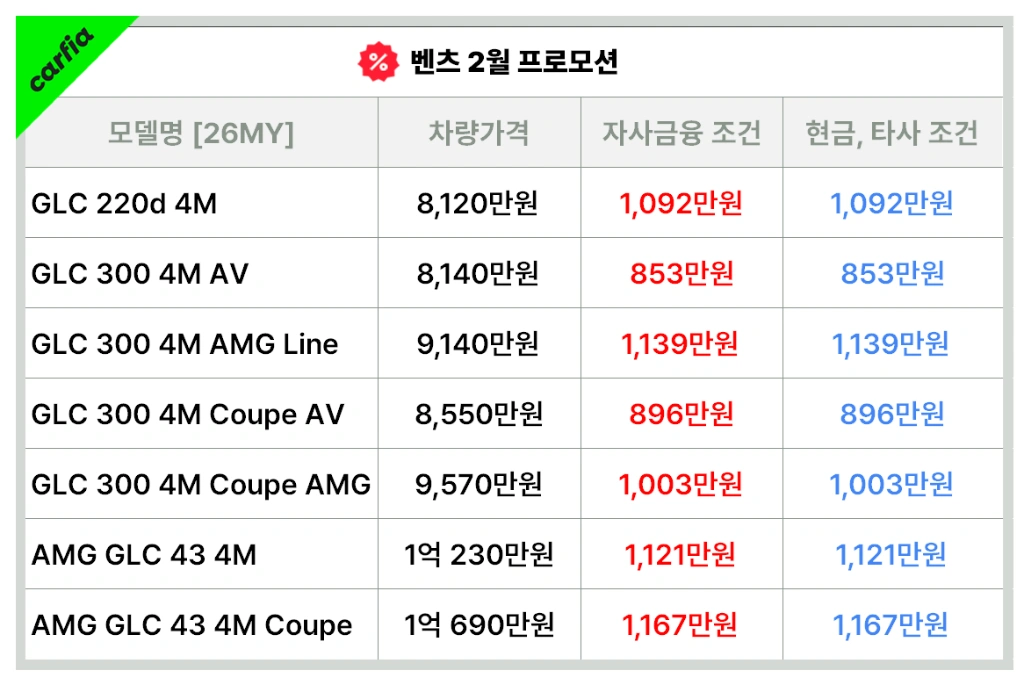The width and height of the screenshot is (1024, 685).
Task: Click the red 1,003만원 financing discount
Action: 680,485
